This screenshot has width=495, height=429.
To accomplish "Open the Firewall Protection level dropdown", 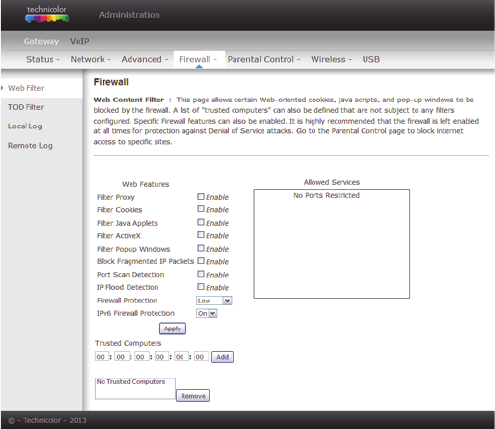I will click(214, 301).
